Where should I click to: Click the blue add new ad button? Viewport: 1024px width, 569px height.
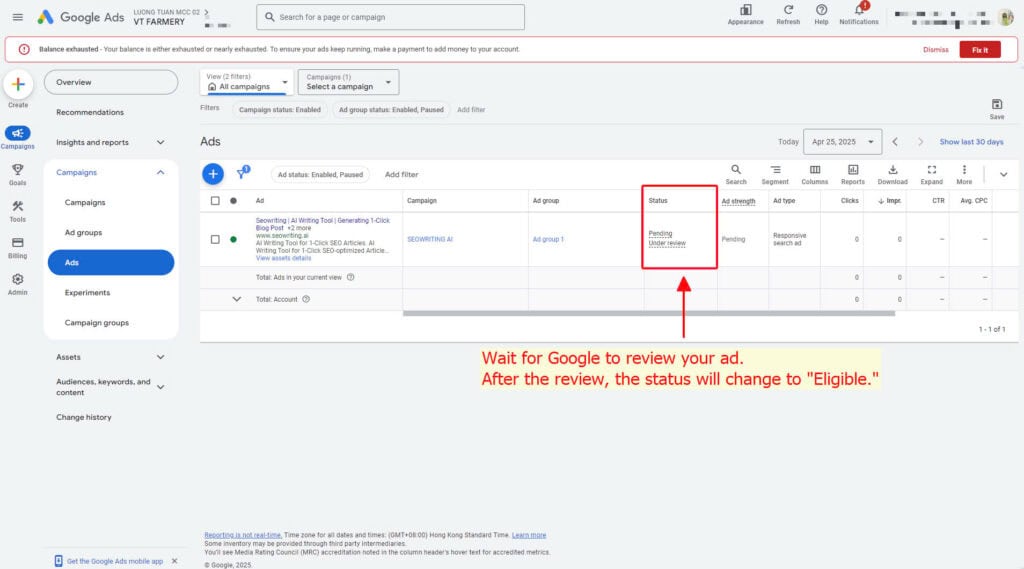[x=213, y=174]
